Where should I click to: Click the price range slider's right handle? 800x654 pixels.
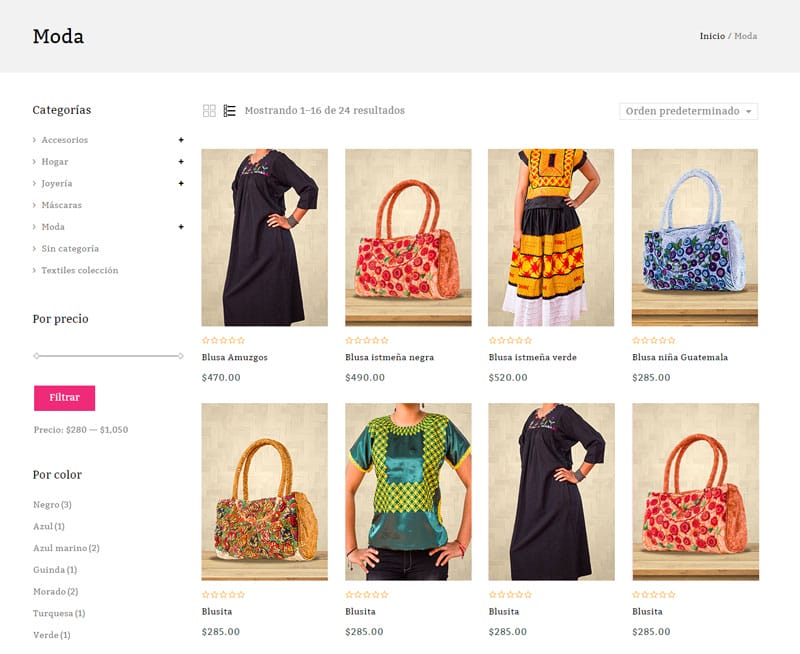click(181, 356)
